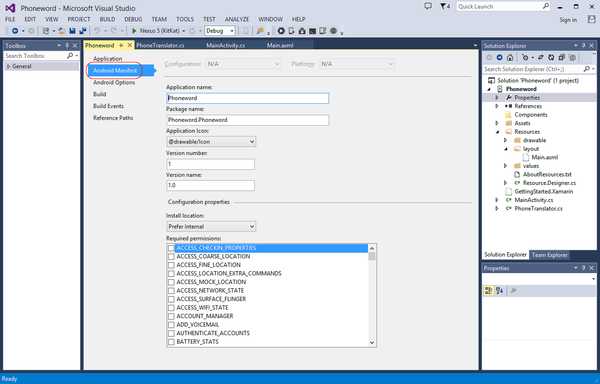Click the Open File toolbar icon
This screenshot has width=600, height=384.
point(61,31)
